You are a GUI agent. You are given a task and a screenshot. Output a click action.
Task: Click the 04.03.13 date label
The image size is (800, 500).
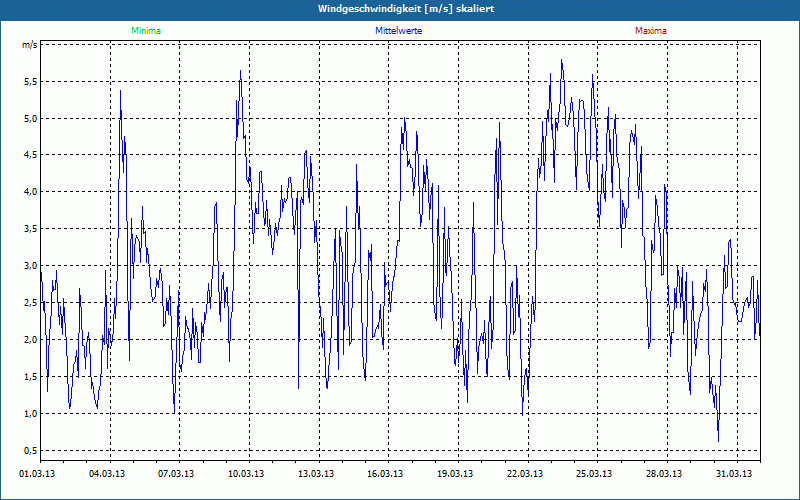pyautogui.click(x=107, y=473)
